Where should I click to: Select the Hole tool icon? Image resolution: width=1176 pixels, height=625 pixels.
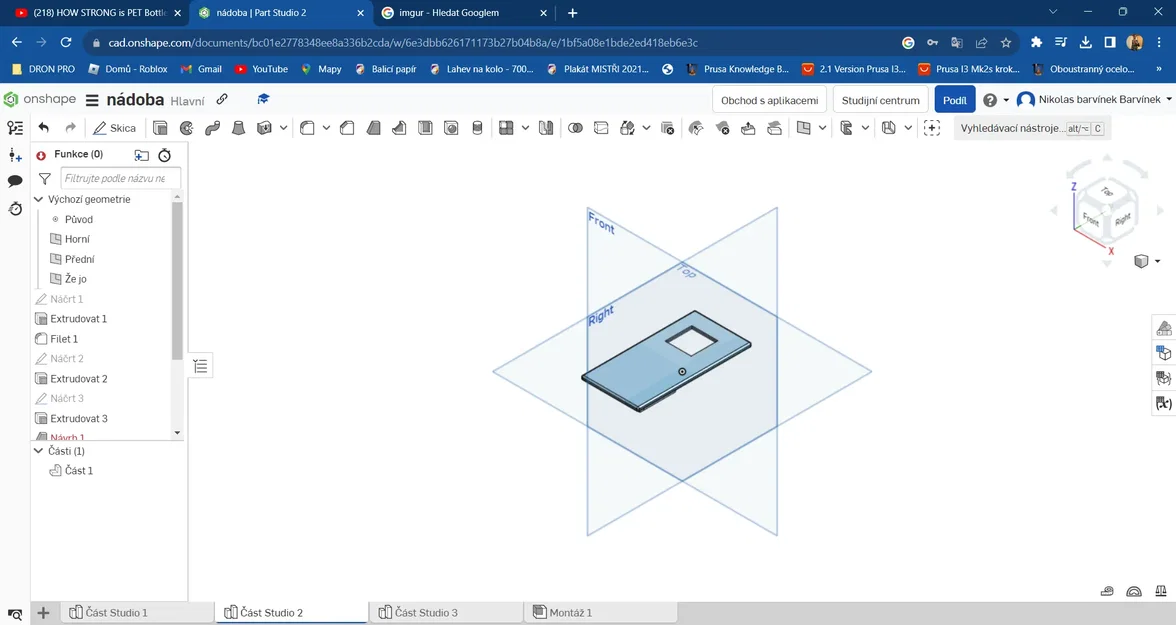451,128
